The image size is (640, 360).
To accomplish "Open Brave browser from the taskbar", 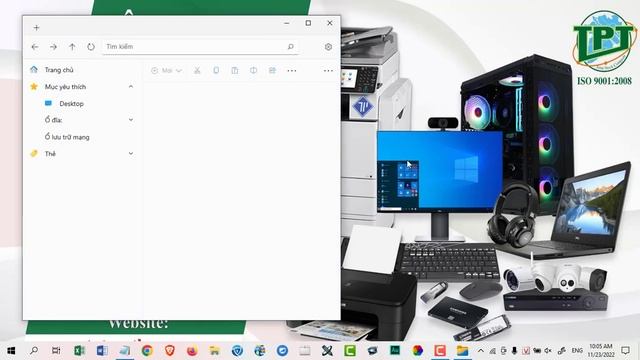I will point(170,351).
